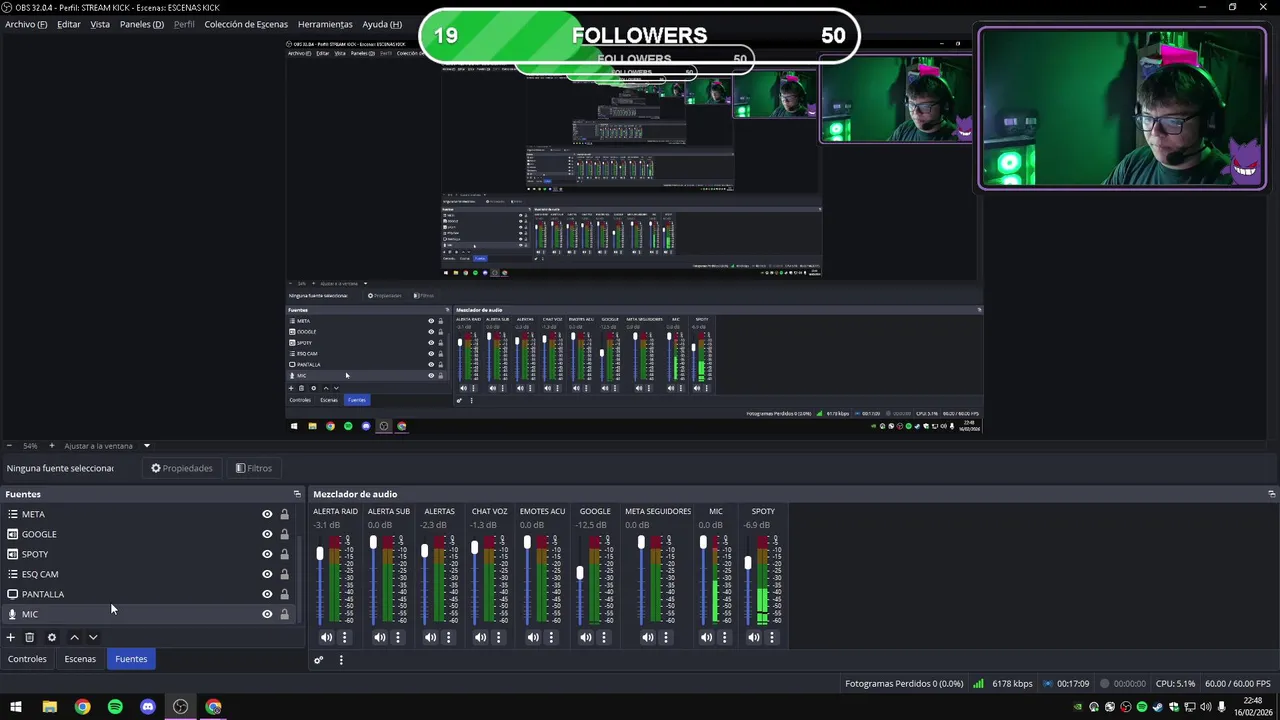This screenshot has height=720, width=1280.
Task: Open the Ayuda menu
Action: tap(382, 24)
